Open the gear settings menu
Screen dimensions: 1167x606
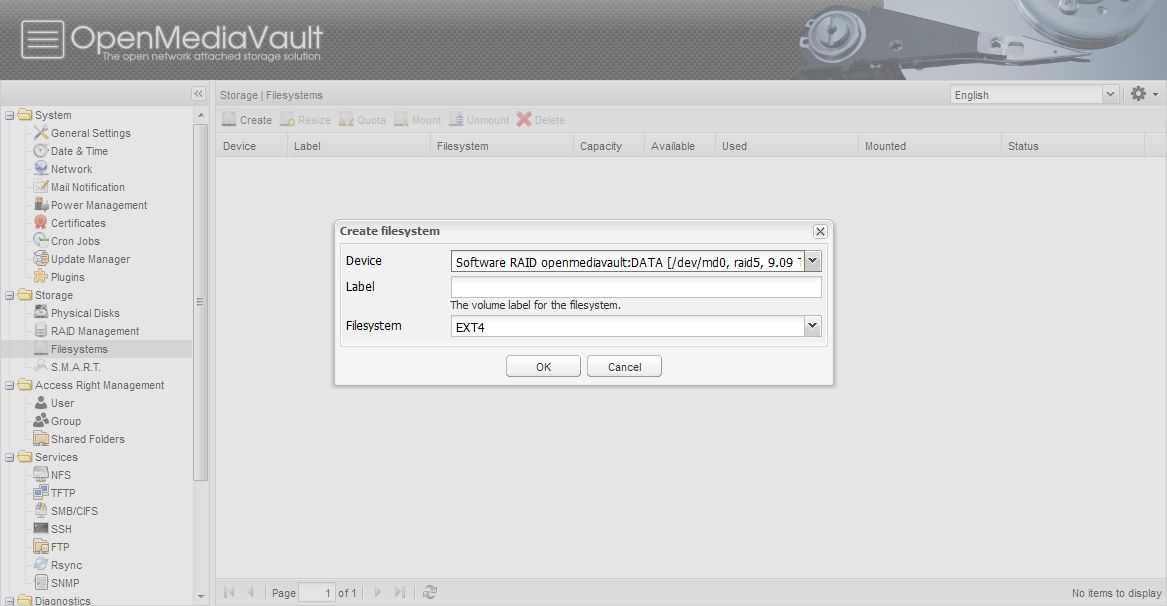(x=1144, y=94)
